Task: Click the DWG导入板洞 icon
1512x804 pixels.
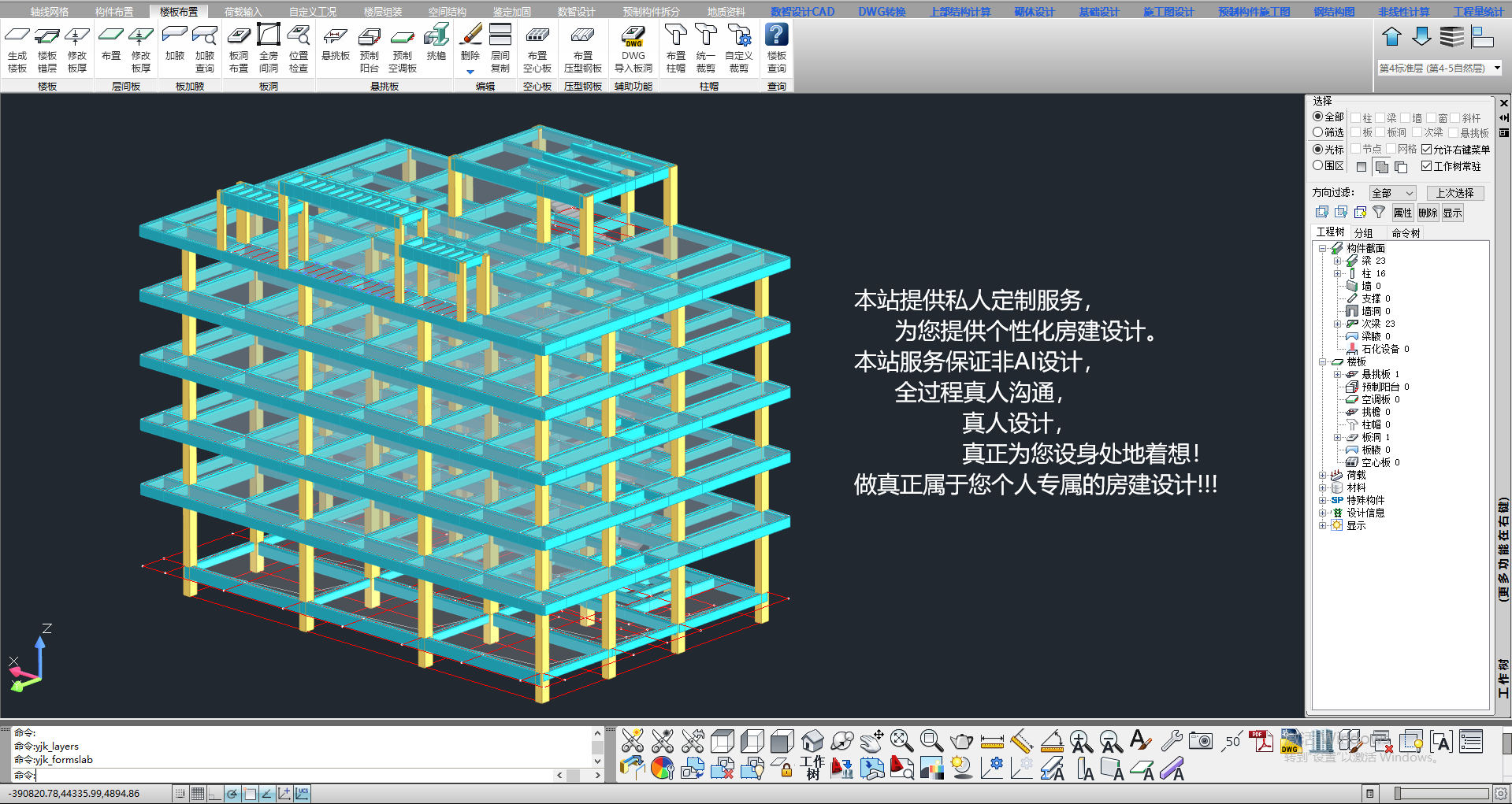Action: [x=633, y=49]
